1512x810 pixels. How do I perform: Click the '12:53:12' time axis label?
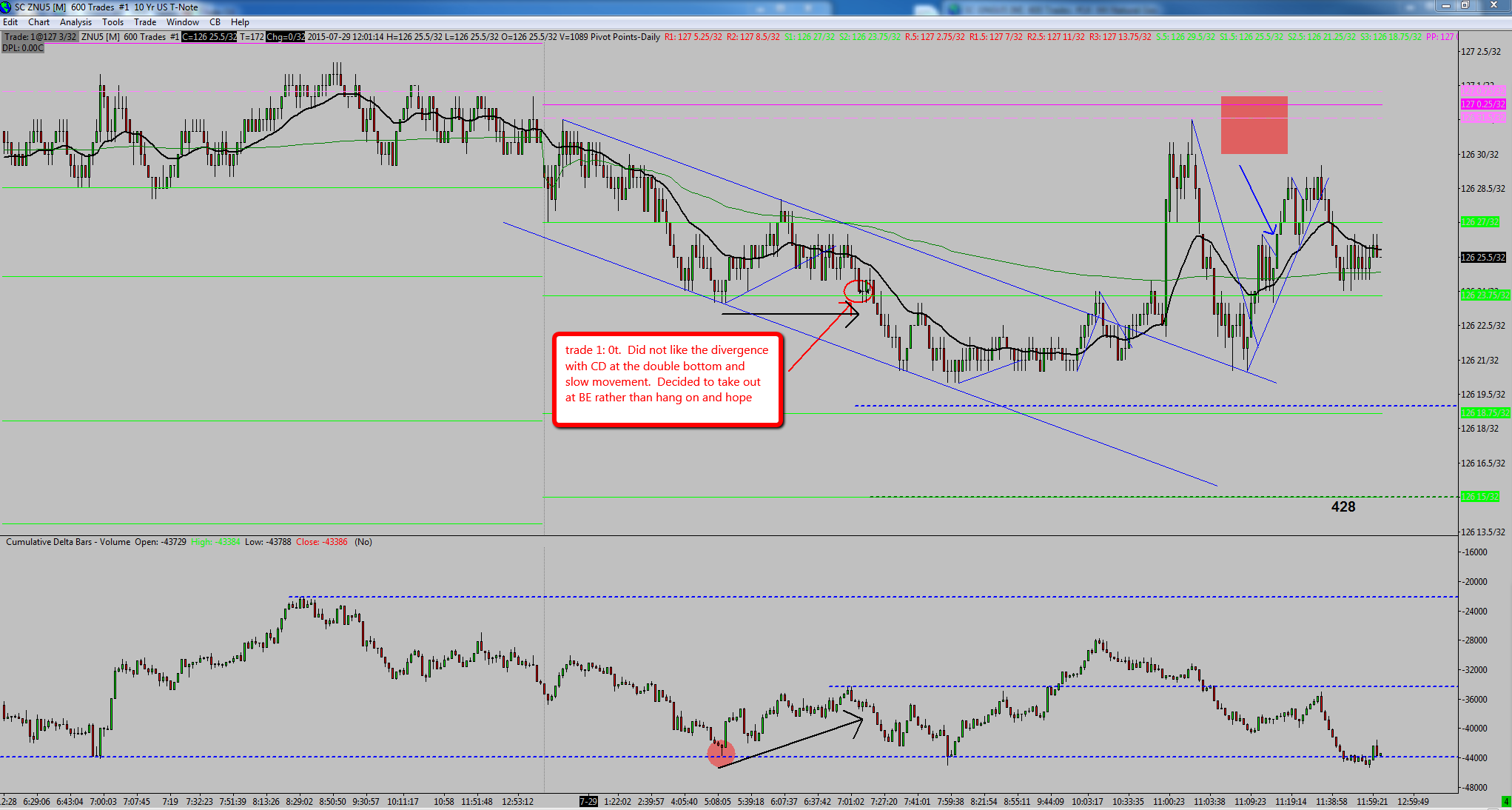(x=517, y=802)
